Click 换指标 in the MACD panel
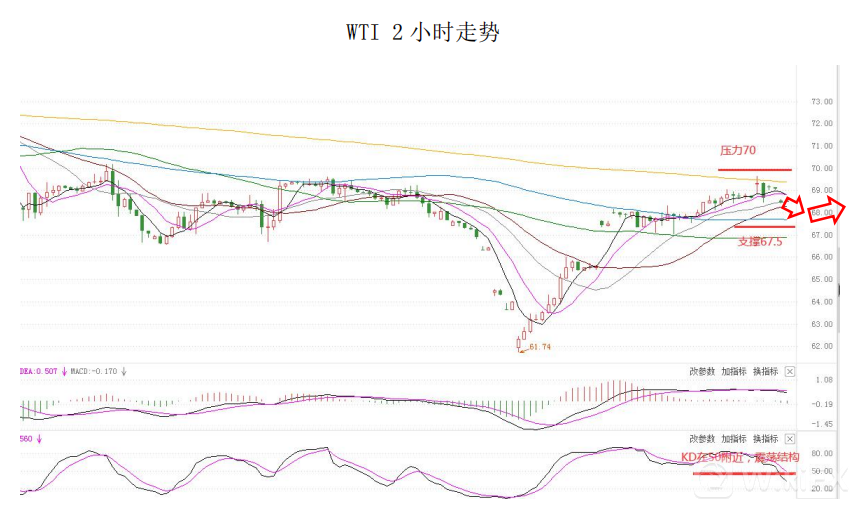Viewport: 859px width, 514px height. click(x=765, y=372)
